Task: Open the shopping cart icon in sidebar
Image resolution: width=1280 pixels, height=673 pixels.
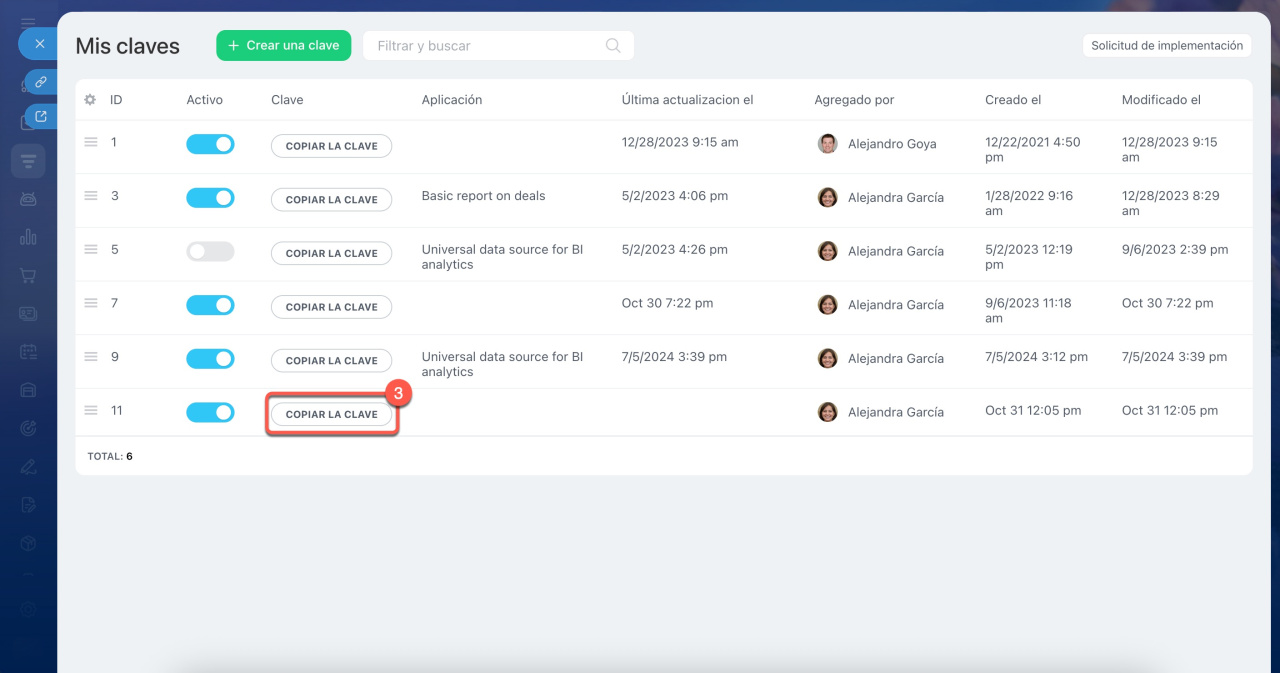Action: click(28, 275)
